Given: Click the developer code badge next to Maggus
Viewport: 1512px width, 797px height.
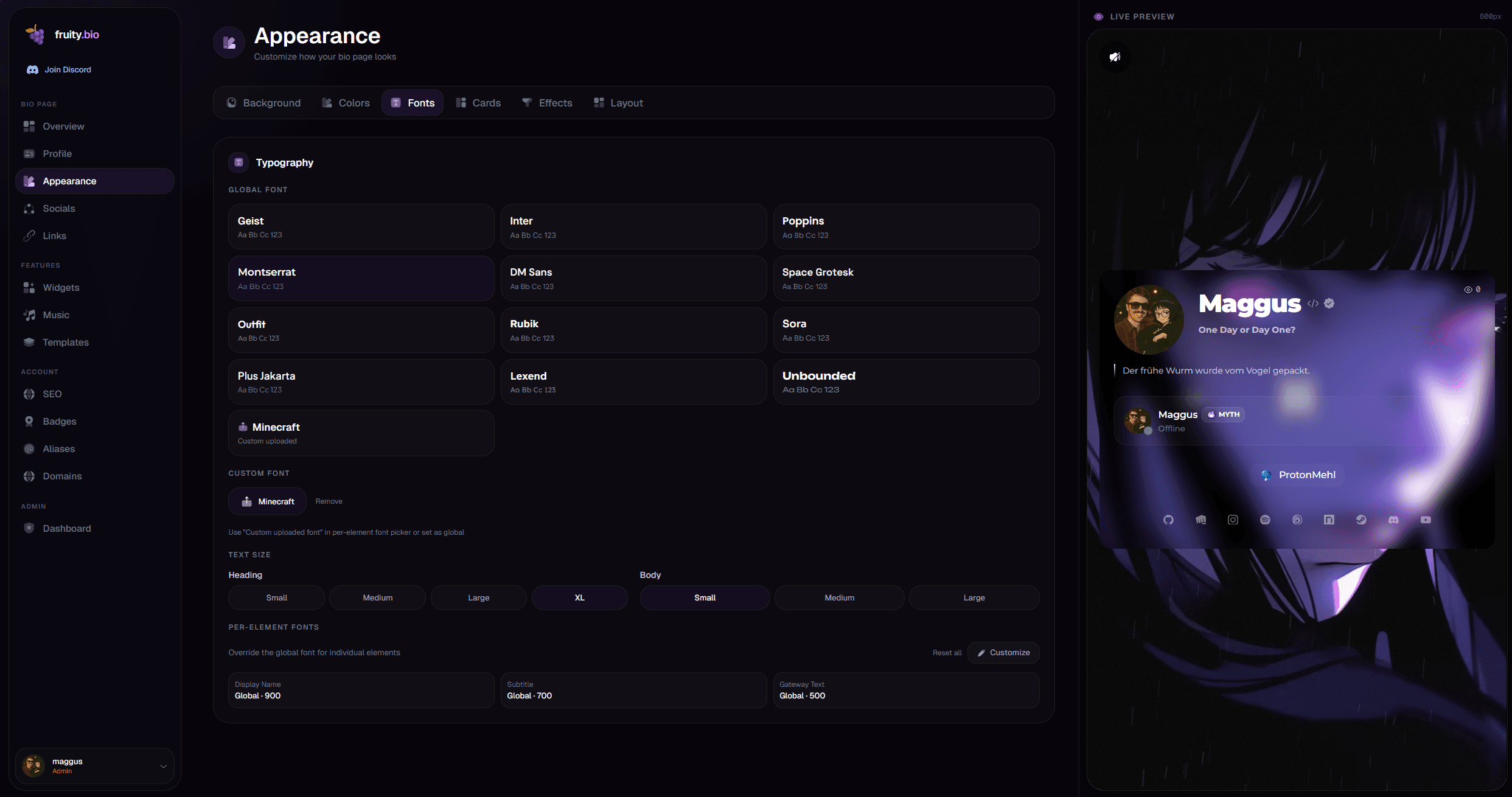Looking at the screenshot, I should click(1313, 303).
